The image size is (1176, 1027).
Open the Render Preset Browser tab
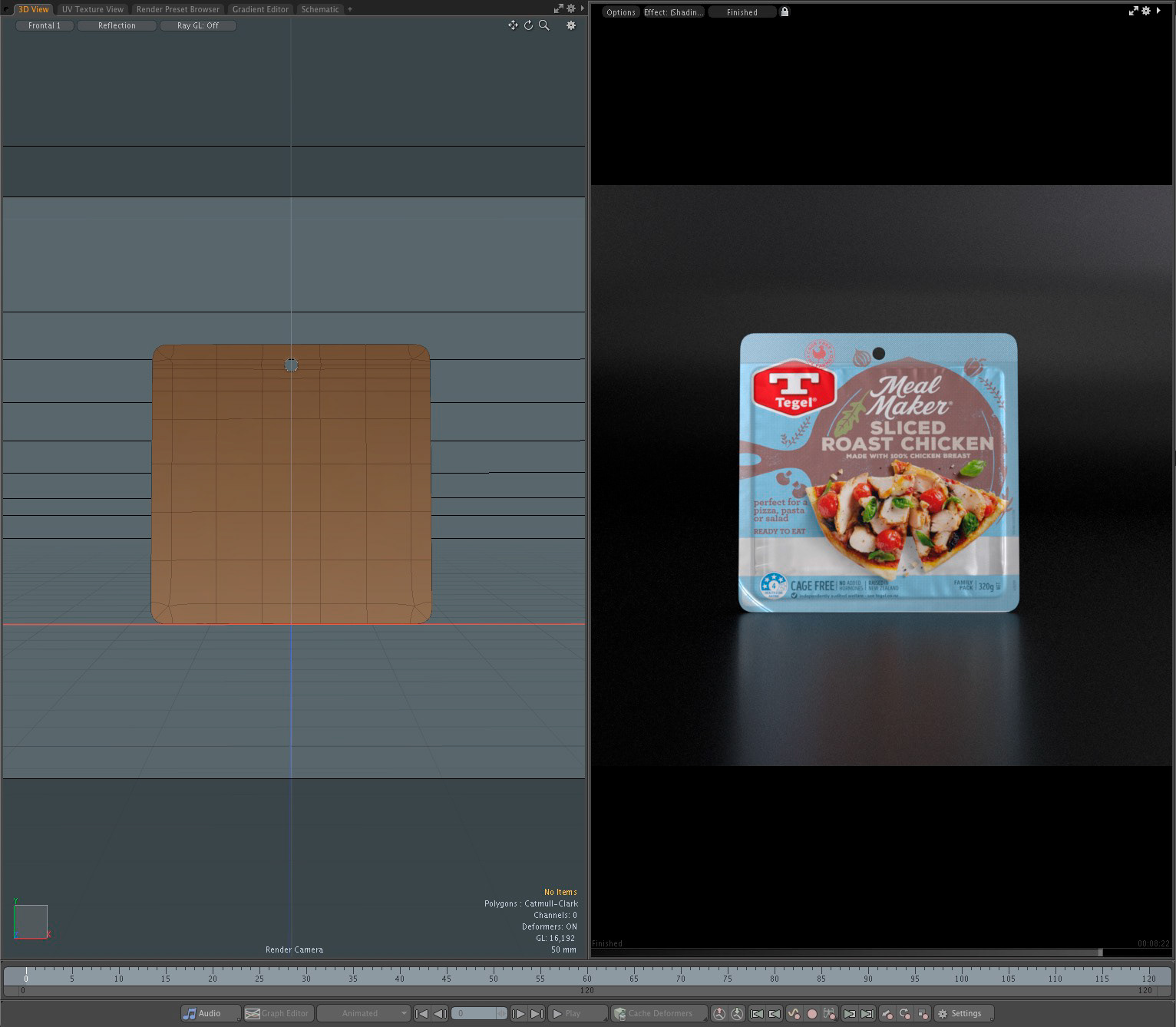177,9
